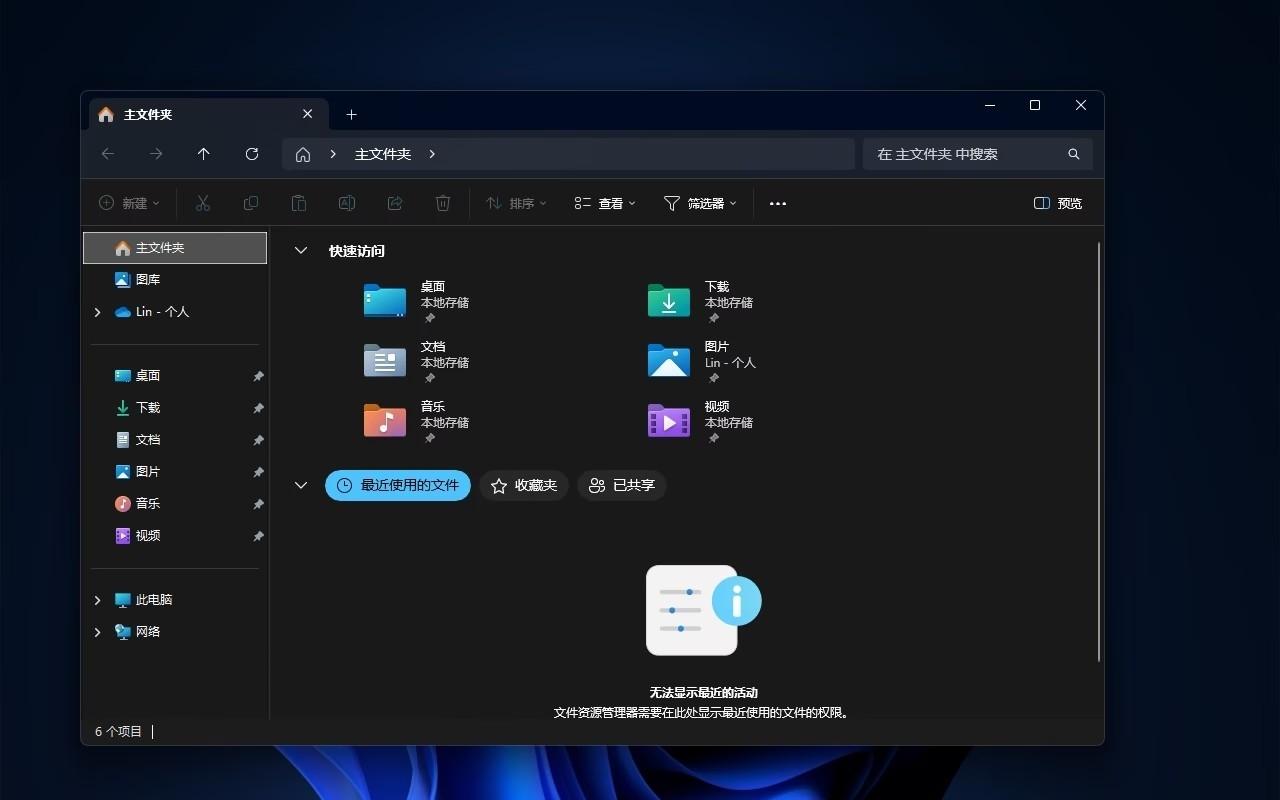Click the Cut scissors icon
This screenshot has width=1280, height=800.
tap(203, 203)
